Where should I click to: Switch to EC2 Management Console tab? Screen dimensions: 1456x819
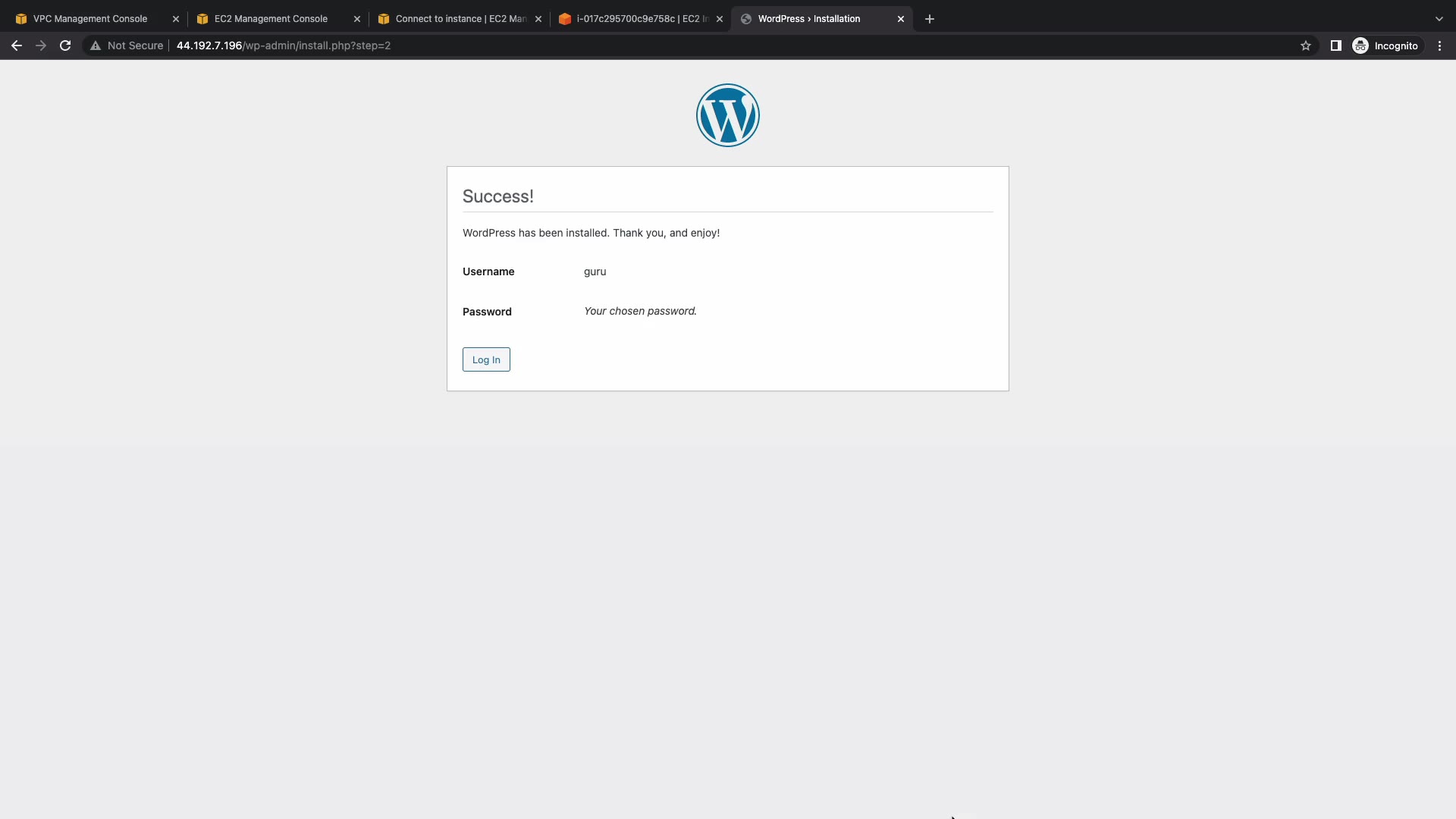point(271,19)
